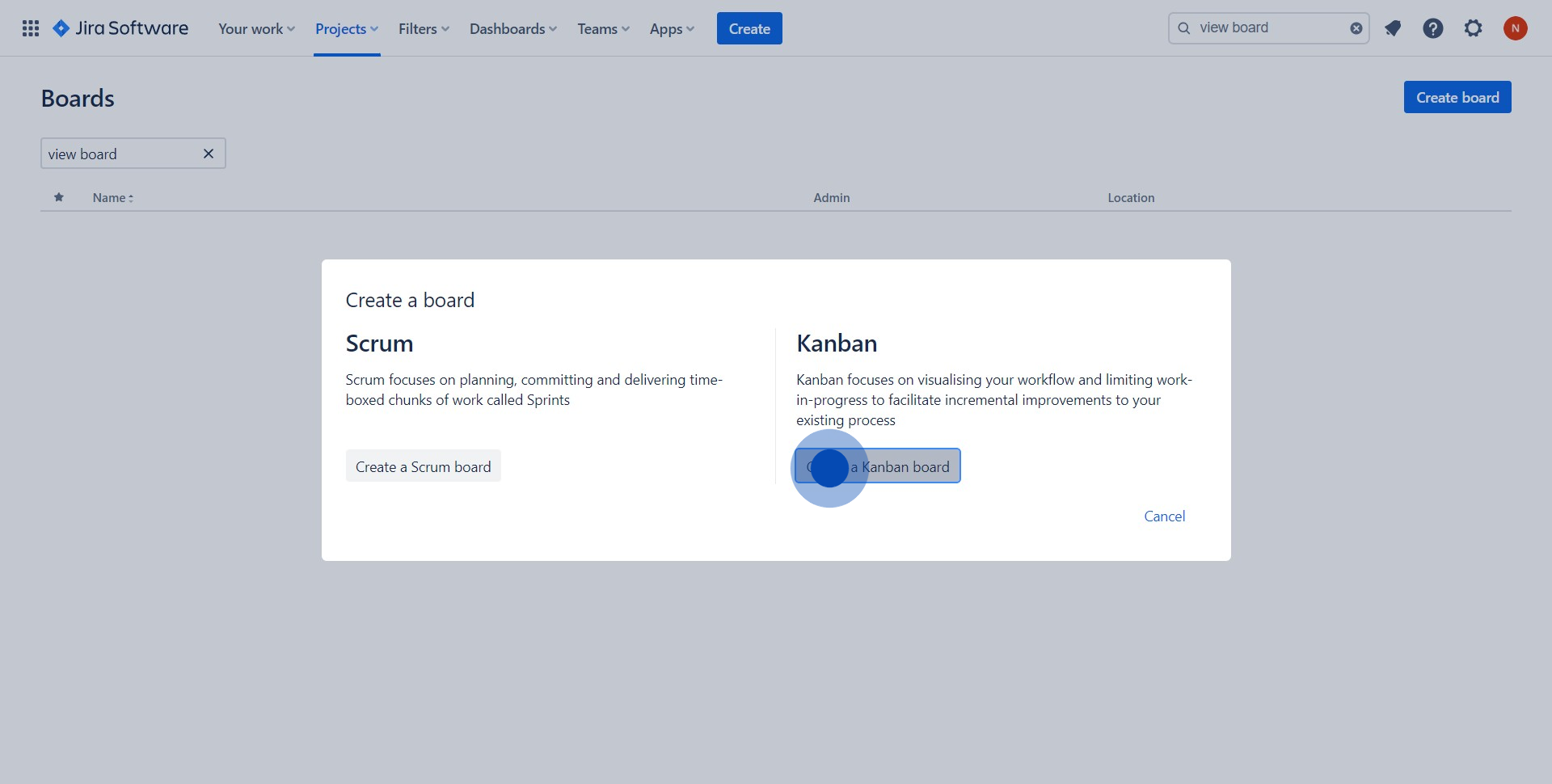1552x784 pixels.
Task: Open the Dashboards dropdown
Action: 512,28
